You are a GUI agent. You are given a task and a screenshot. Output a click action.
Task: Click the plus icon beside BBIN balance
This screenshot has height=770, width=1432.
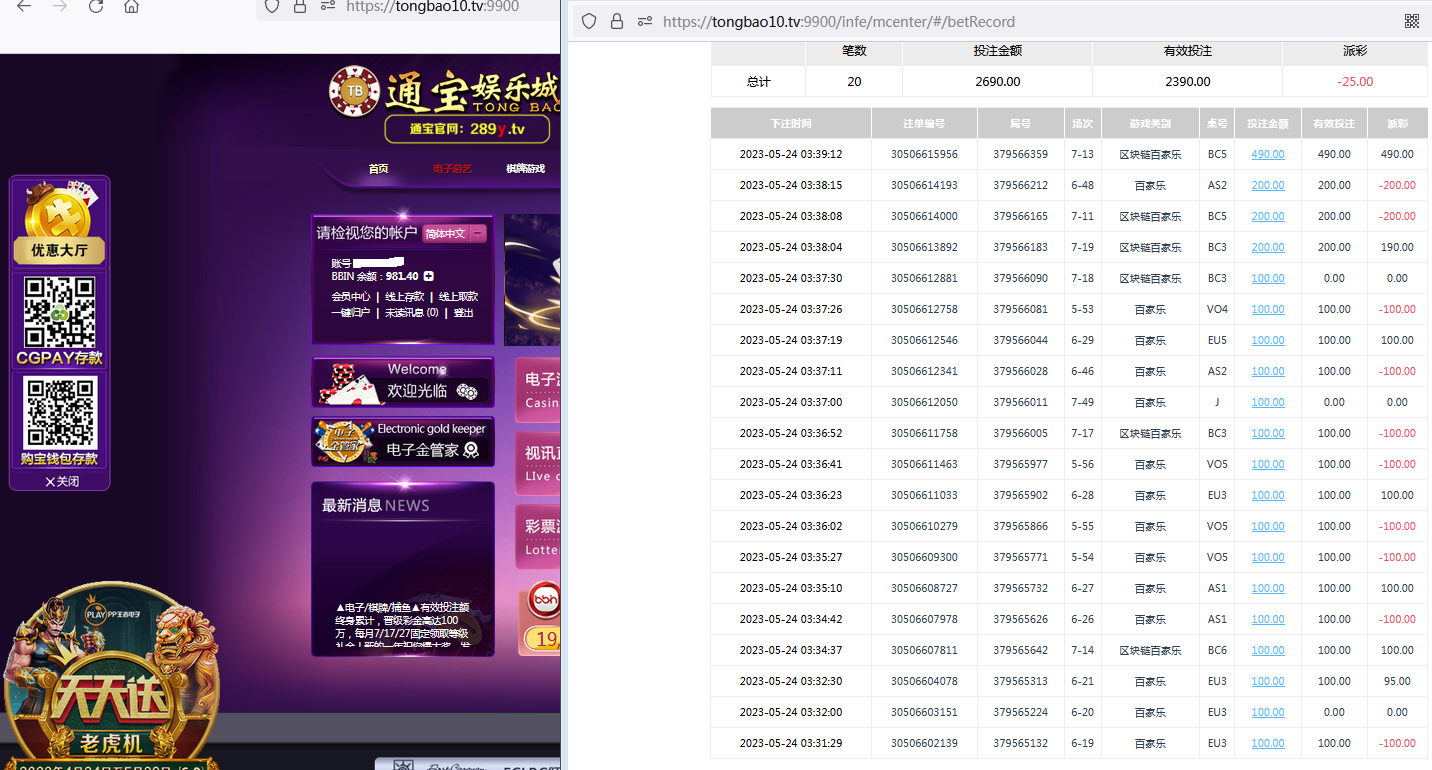tap(429, 276)
